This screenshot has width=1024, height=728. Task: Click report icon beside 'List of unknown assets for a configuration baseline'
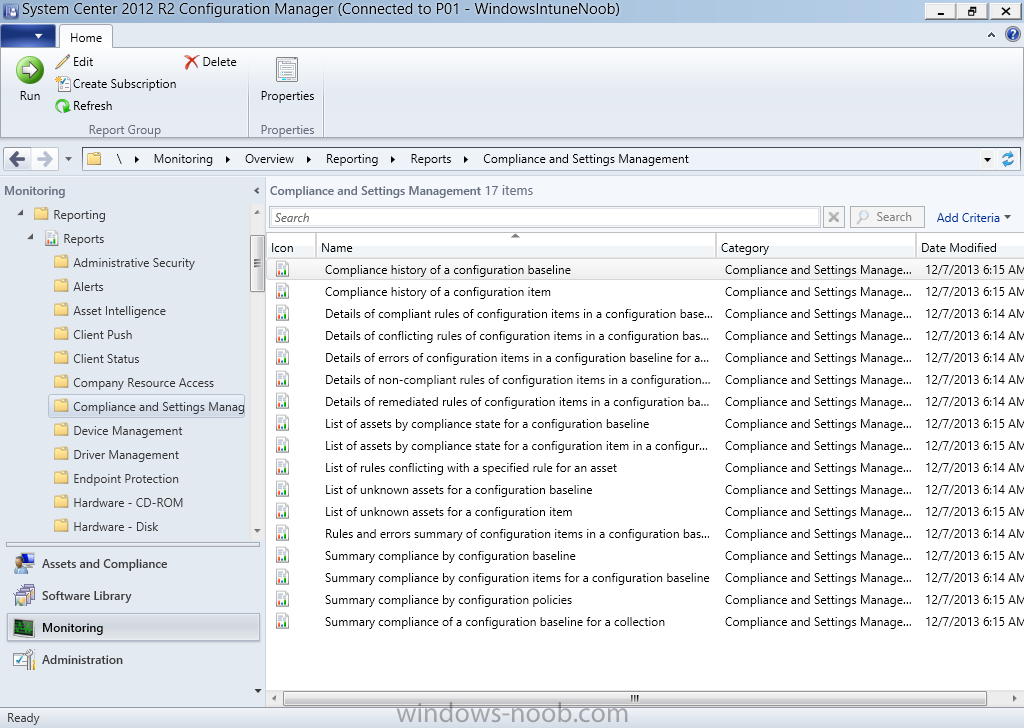[282, 490]
